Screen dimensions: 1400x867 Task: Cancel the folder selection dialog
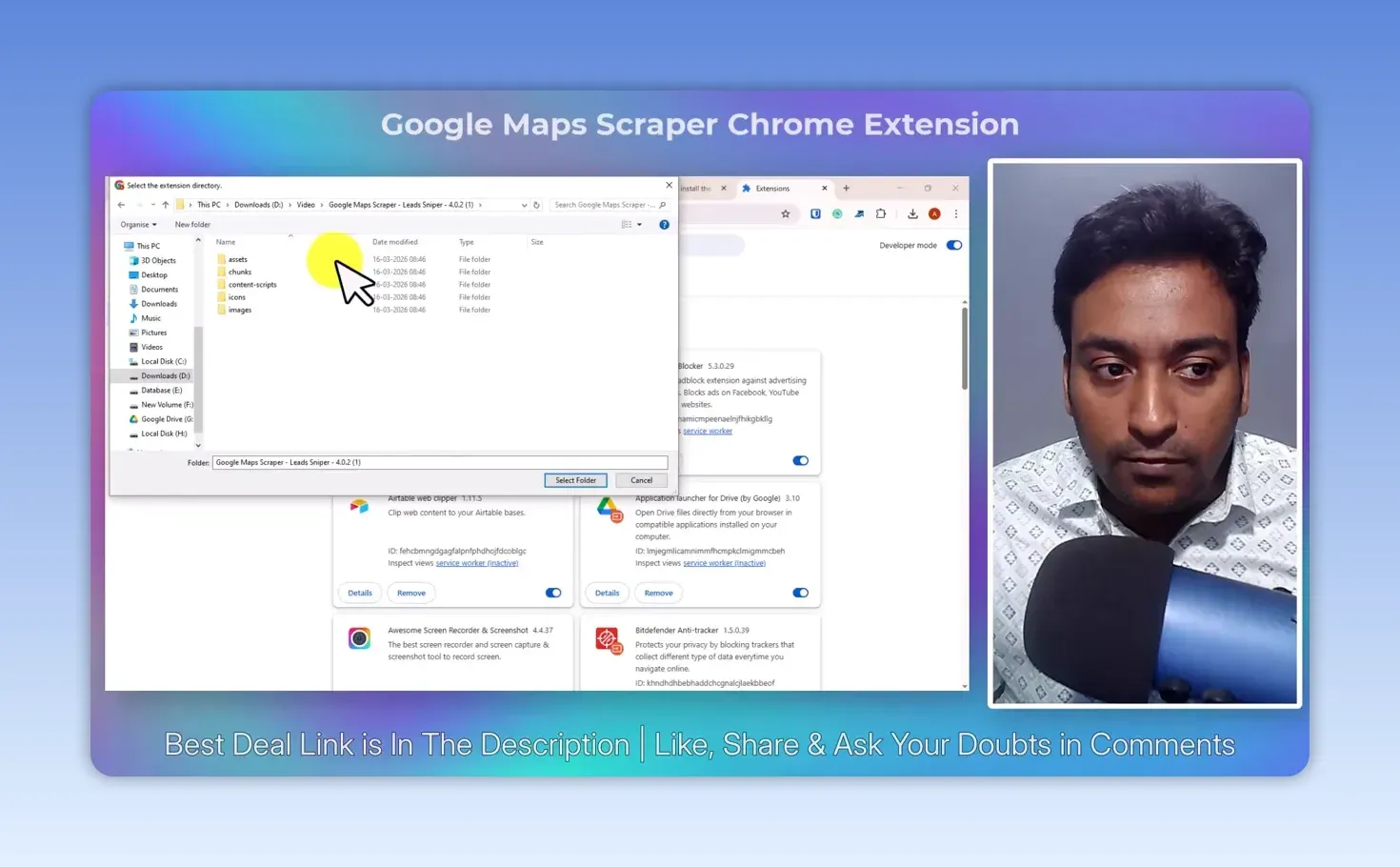coord(641,480)
